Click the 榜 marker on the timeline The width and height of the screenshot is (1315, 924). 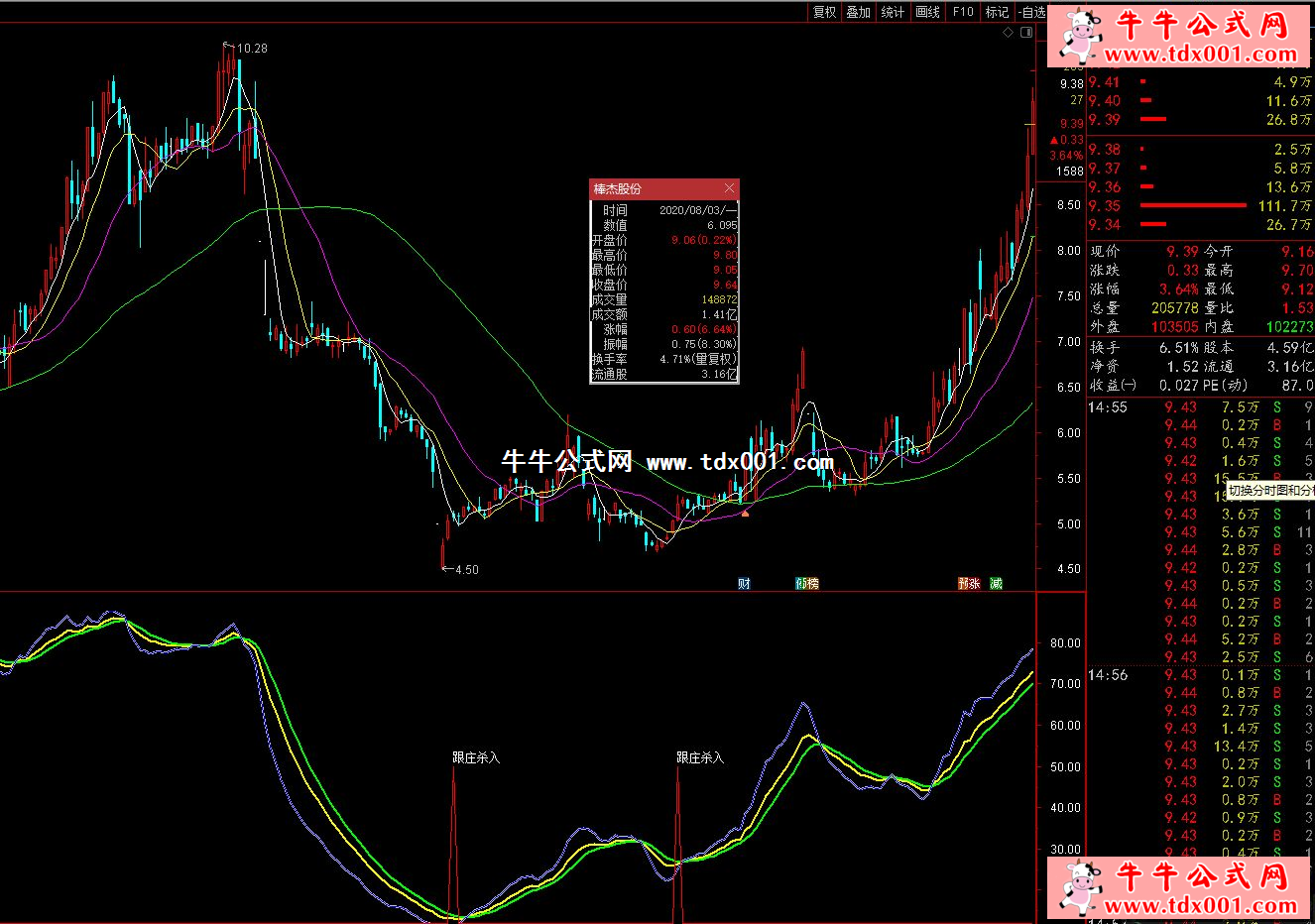(813, 583)
